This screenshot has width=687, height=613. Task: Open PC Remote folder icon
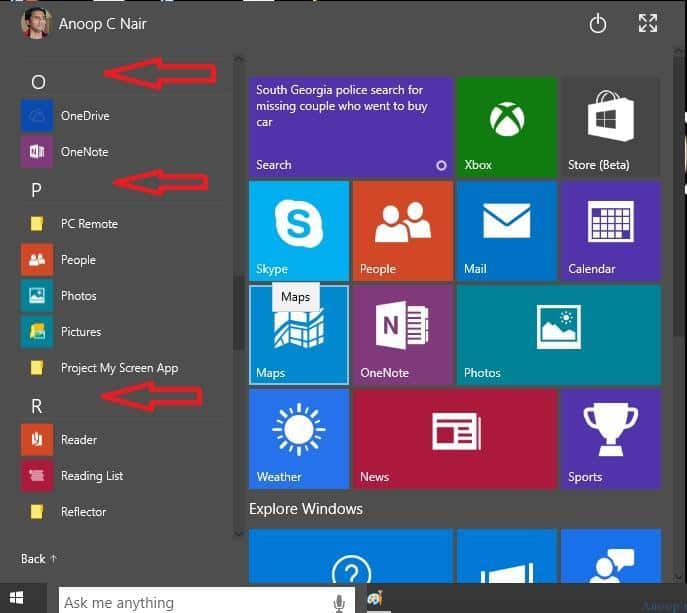tap(37, 223)
